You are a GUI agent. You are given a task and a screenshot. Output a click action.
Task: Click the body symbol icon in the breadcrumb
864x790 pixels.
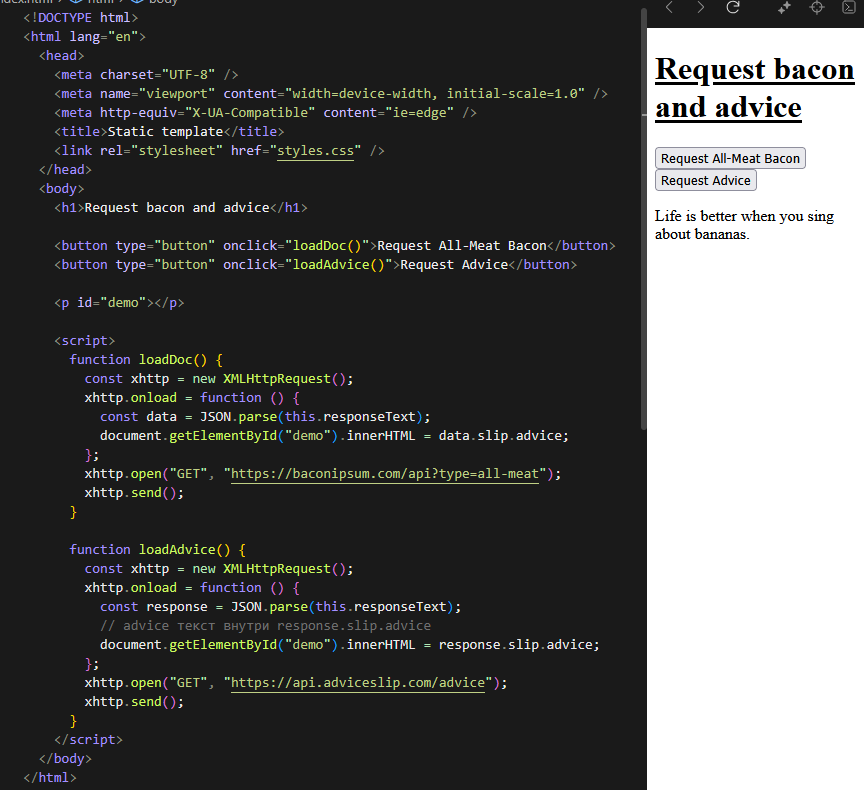pyautogui.click(x=138, y=4)
